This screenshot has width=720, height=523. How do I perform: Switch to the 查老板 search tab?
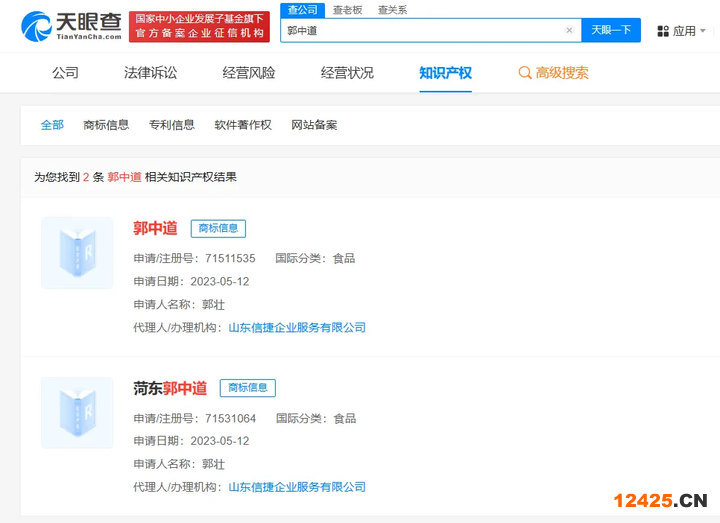coord(348,9)
